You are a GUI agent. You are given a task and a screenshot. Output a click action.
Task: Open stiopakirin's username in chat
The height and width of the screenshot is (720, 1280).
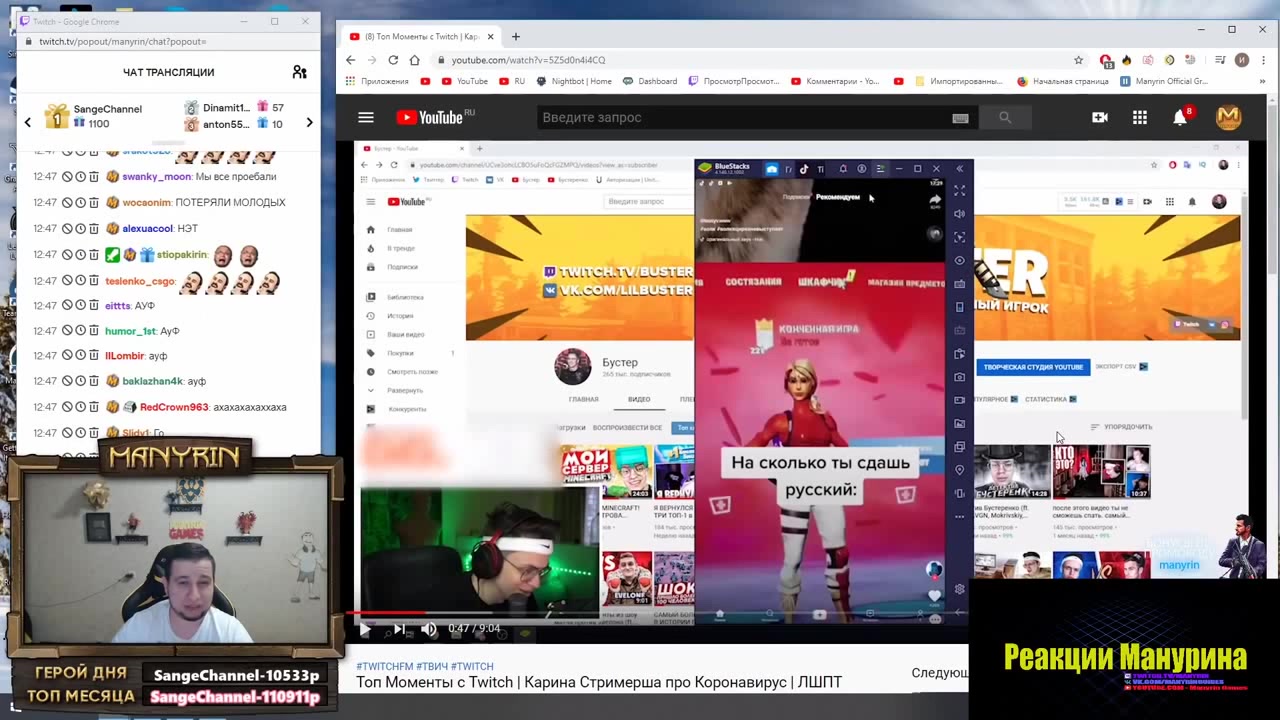click(182, 255)
